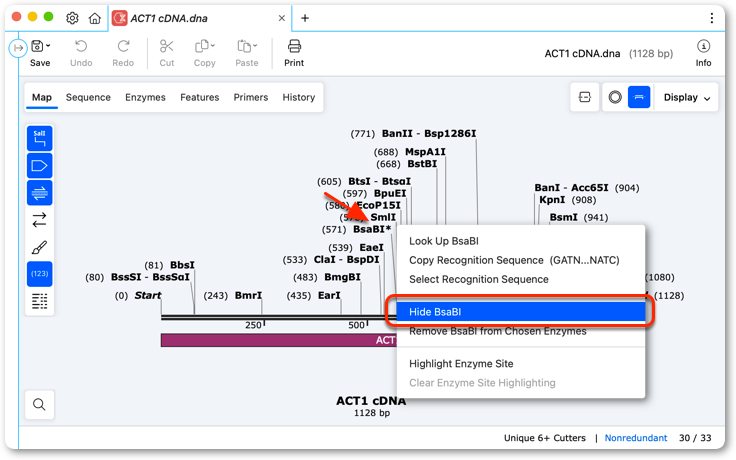Click the ClaI - BspDI enzyme label
This screenshot has width=736, height=460.
point(346,259)
